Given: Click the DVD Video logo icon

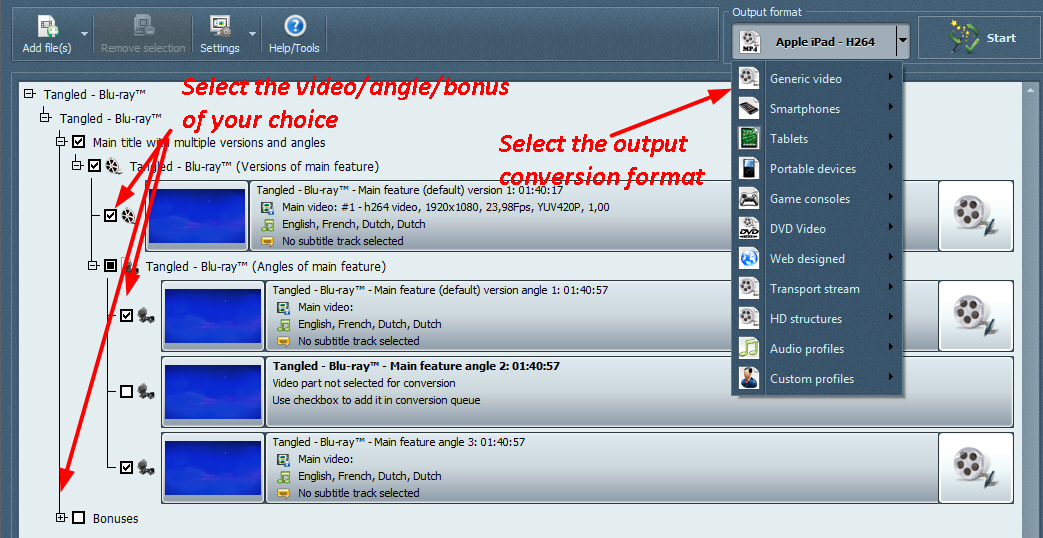Looking at the screenshot, I should point(749,228).
